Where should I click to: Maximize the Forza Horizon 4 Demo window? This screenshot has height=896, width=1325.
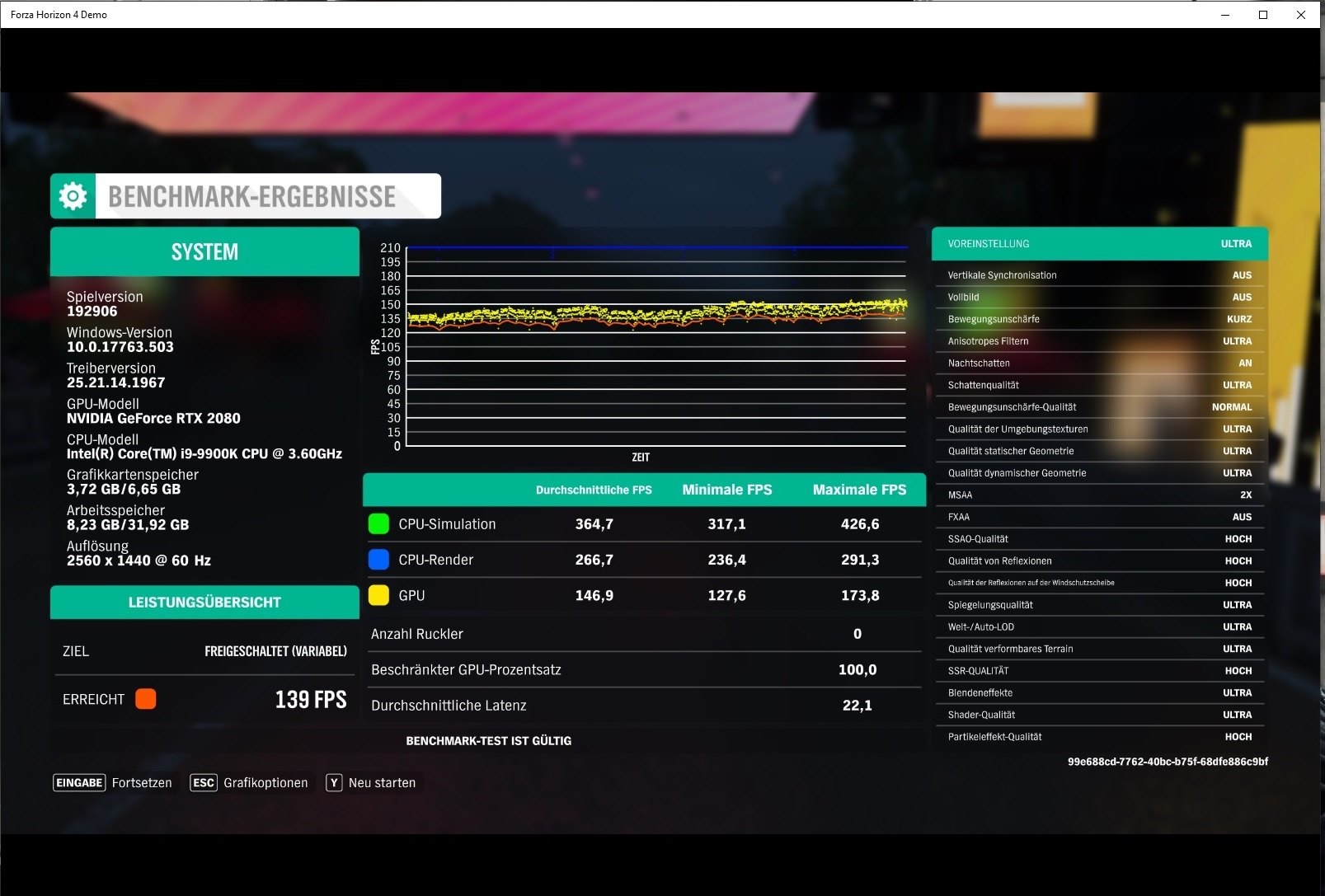1262,14
